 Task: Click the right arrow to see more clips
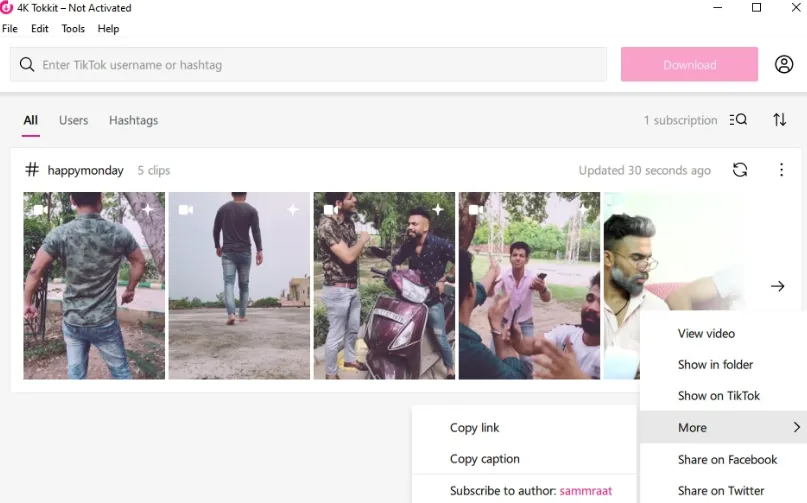pyautogui.click(x=777, y=286)
